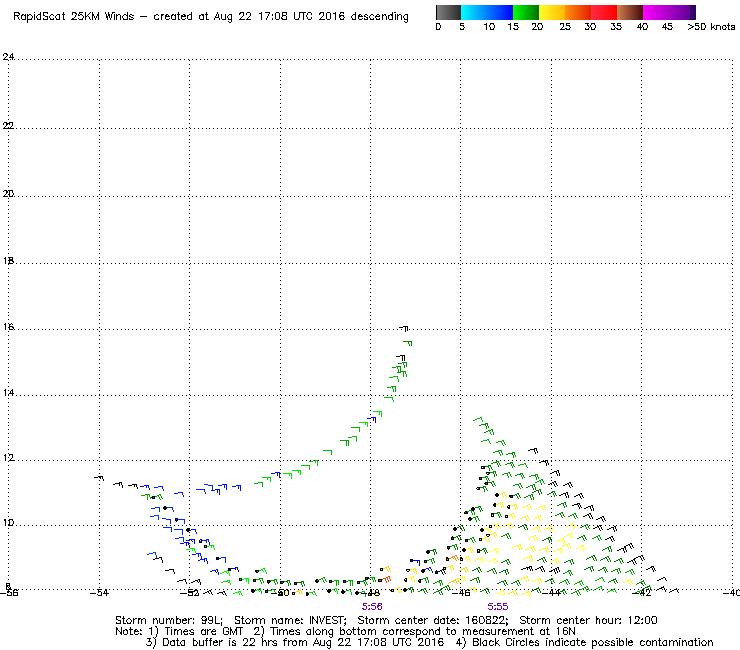Click the blue 10-15 knots color swatch
The width and height of the screenshot is (740, 650).
(500, 12)
